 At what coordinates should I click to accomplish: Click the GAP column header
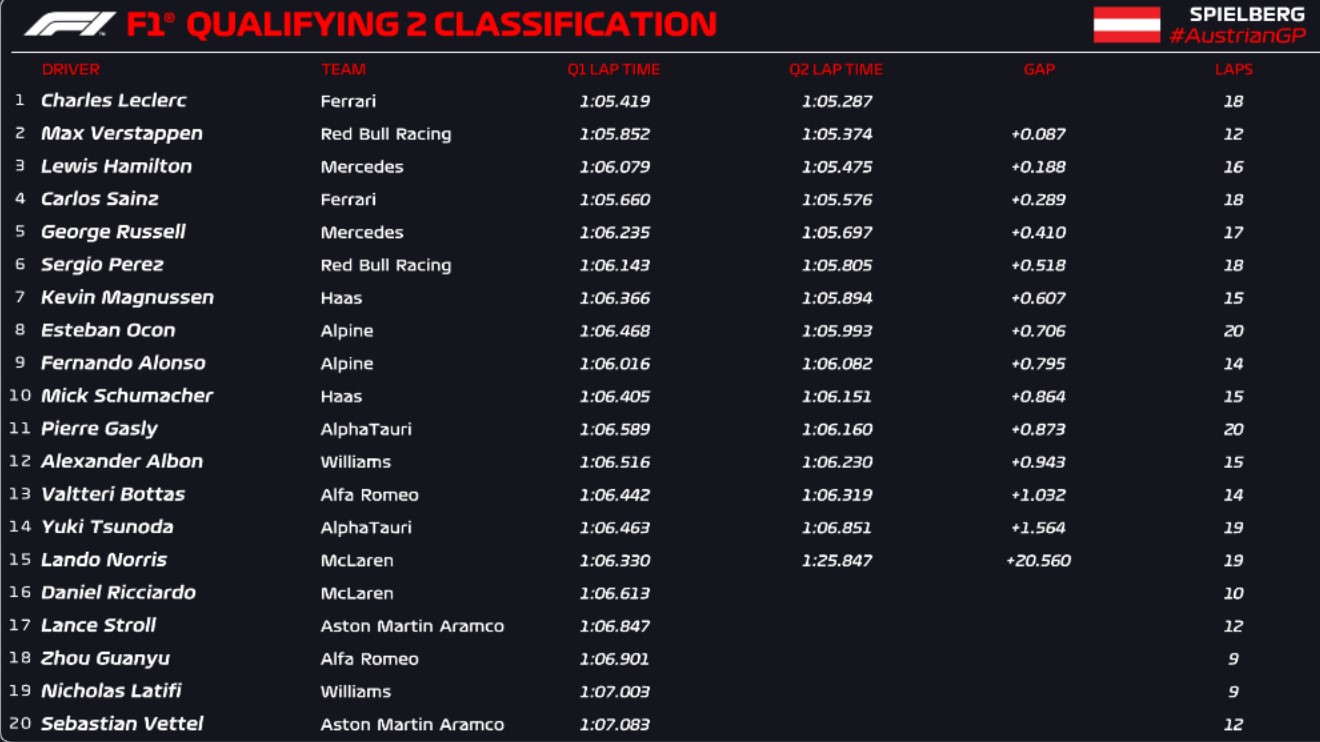pyautogui.click(x=1039, y=70)
